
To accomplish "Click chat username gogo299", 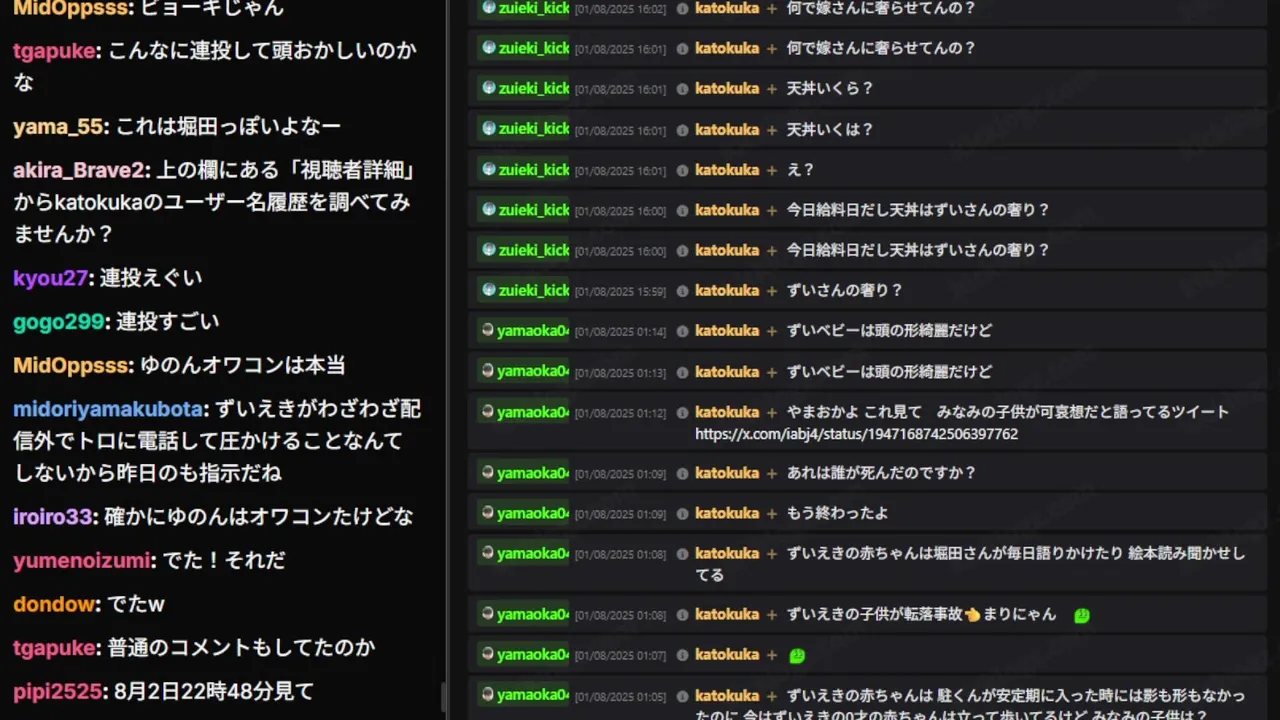I will (x=59, y=322).
